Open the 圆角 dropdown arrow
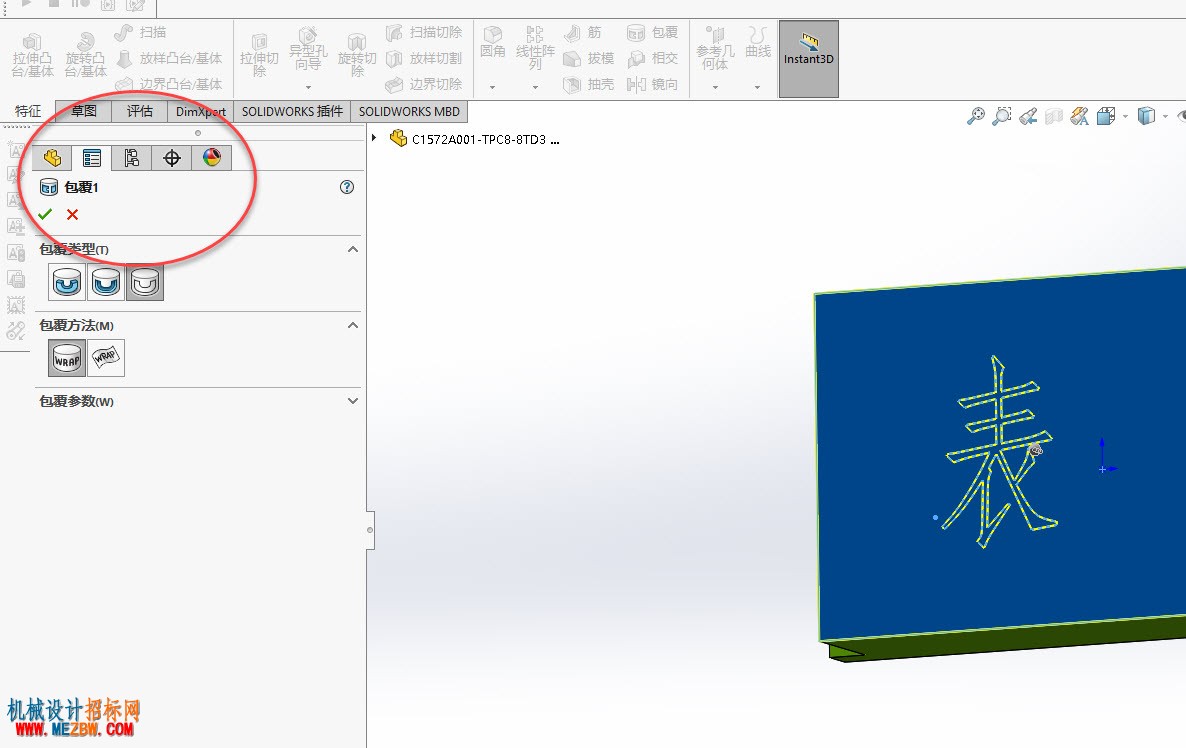Viewport: 1186px width, 748px height. pyautogui.click(x=492, y=88)
